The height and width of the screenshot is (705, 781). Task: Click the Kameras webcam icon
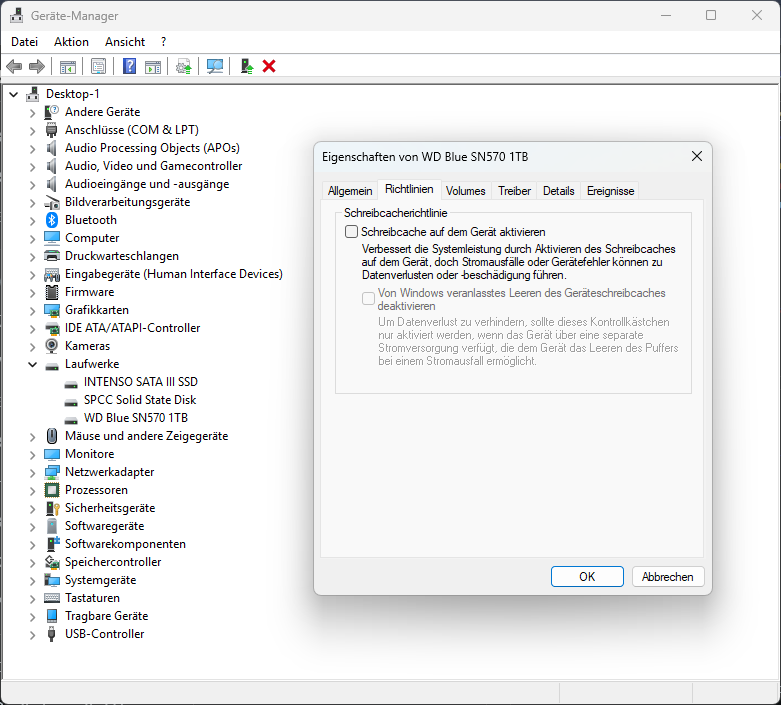click(52, 346)
